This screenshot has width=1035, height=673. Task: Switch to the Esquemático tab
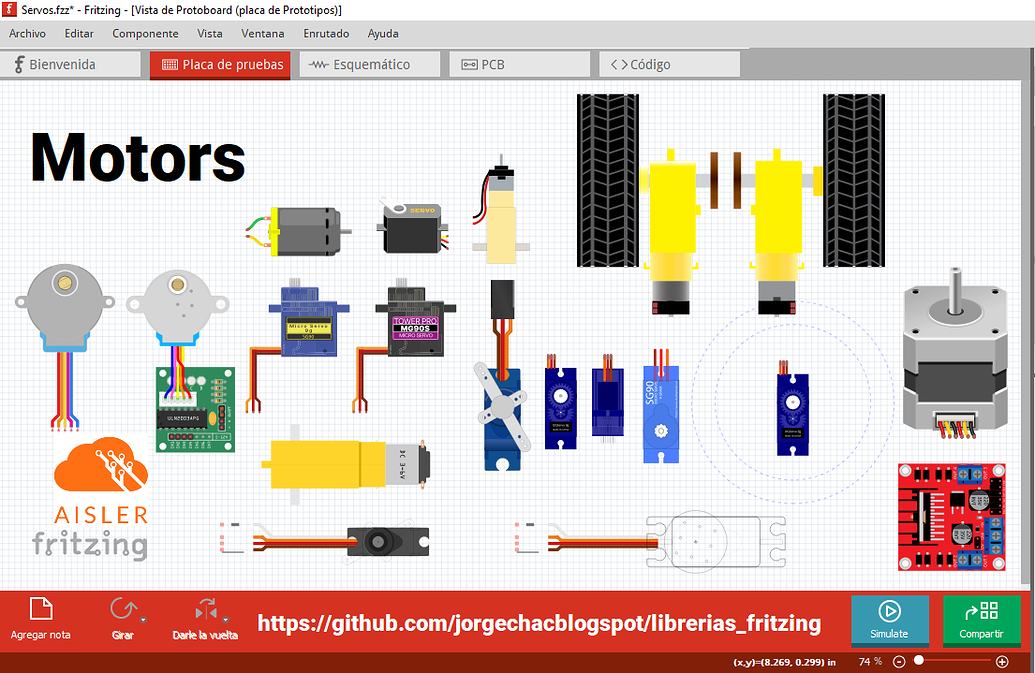370,64
